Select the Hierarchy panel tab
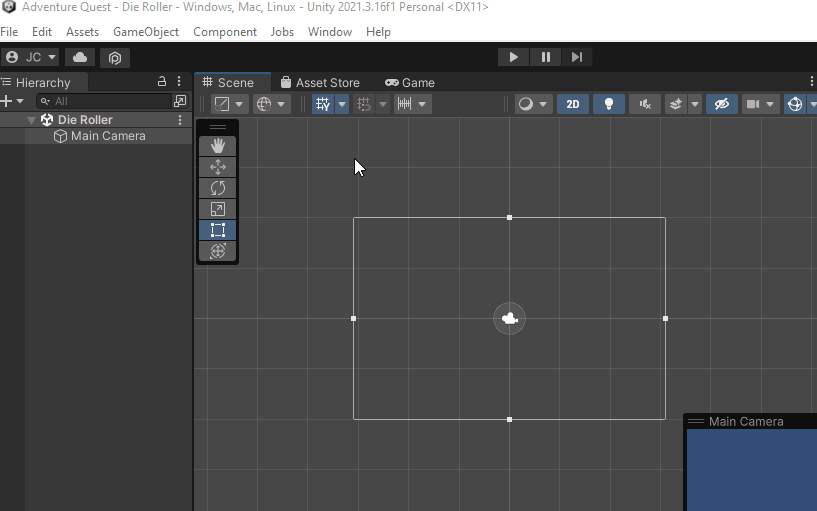Image resolution: width=817 pixels, height=511 pixels. pos(44,82)
